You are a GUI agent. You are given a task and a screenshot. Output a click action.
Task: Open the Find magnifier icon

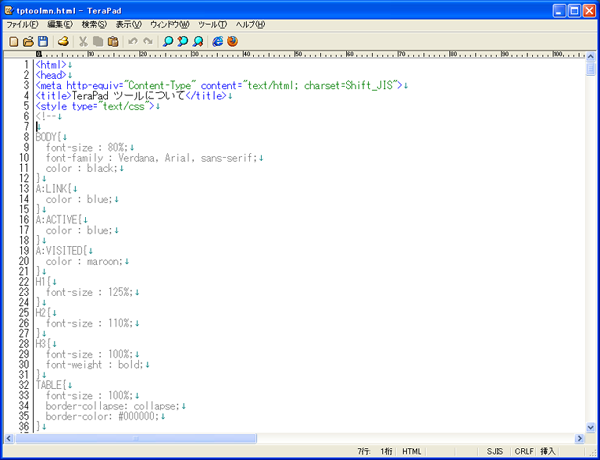[x=168, y=41]
